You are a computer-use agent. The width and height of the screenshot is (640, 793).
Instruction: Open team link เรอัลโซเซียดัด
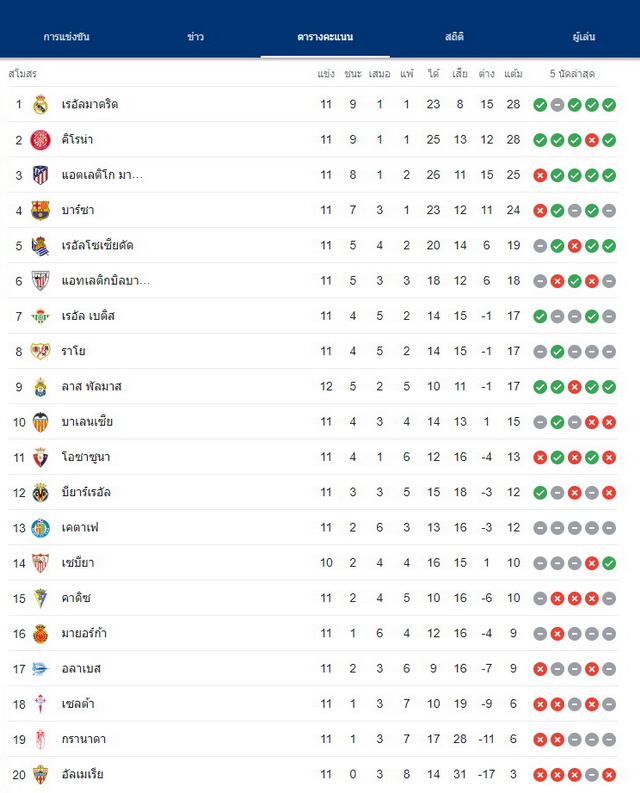tap(98, 245)
